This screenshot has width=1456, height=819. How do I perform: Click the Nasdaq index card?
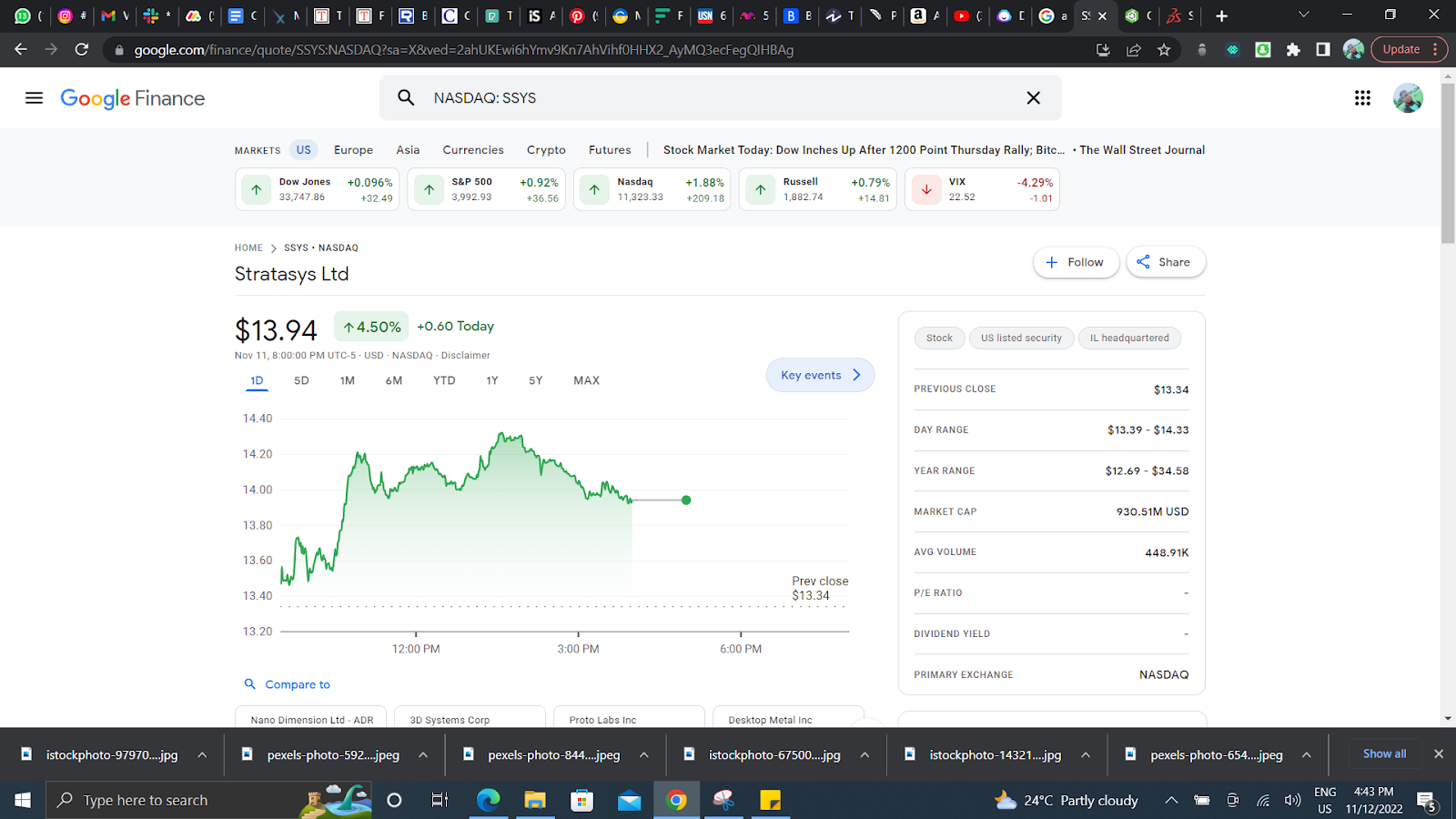click(x=652, y=189)
